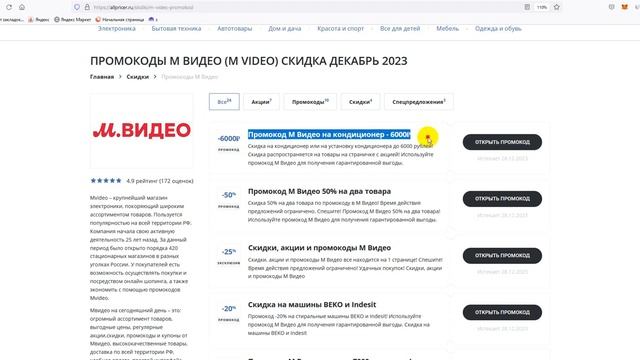This screenshot has width=640, height=360.
Task: Open tracking protection shield icon
Action: pyautogui.click(x=77, y=7)
